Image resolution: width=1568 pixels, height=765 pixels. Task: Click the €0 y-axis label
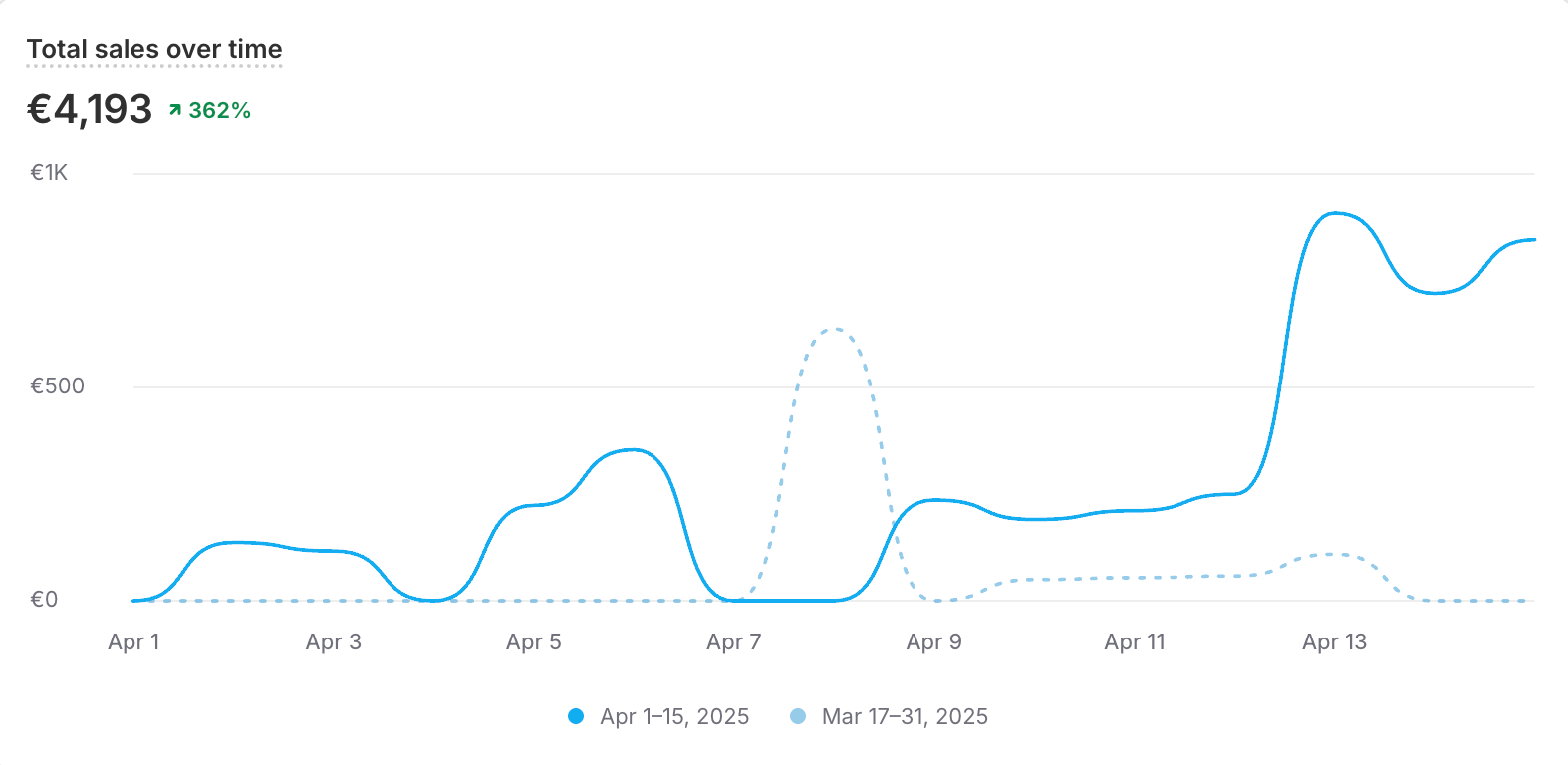44,600
